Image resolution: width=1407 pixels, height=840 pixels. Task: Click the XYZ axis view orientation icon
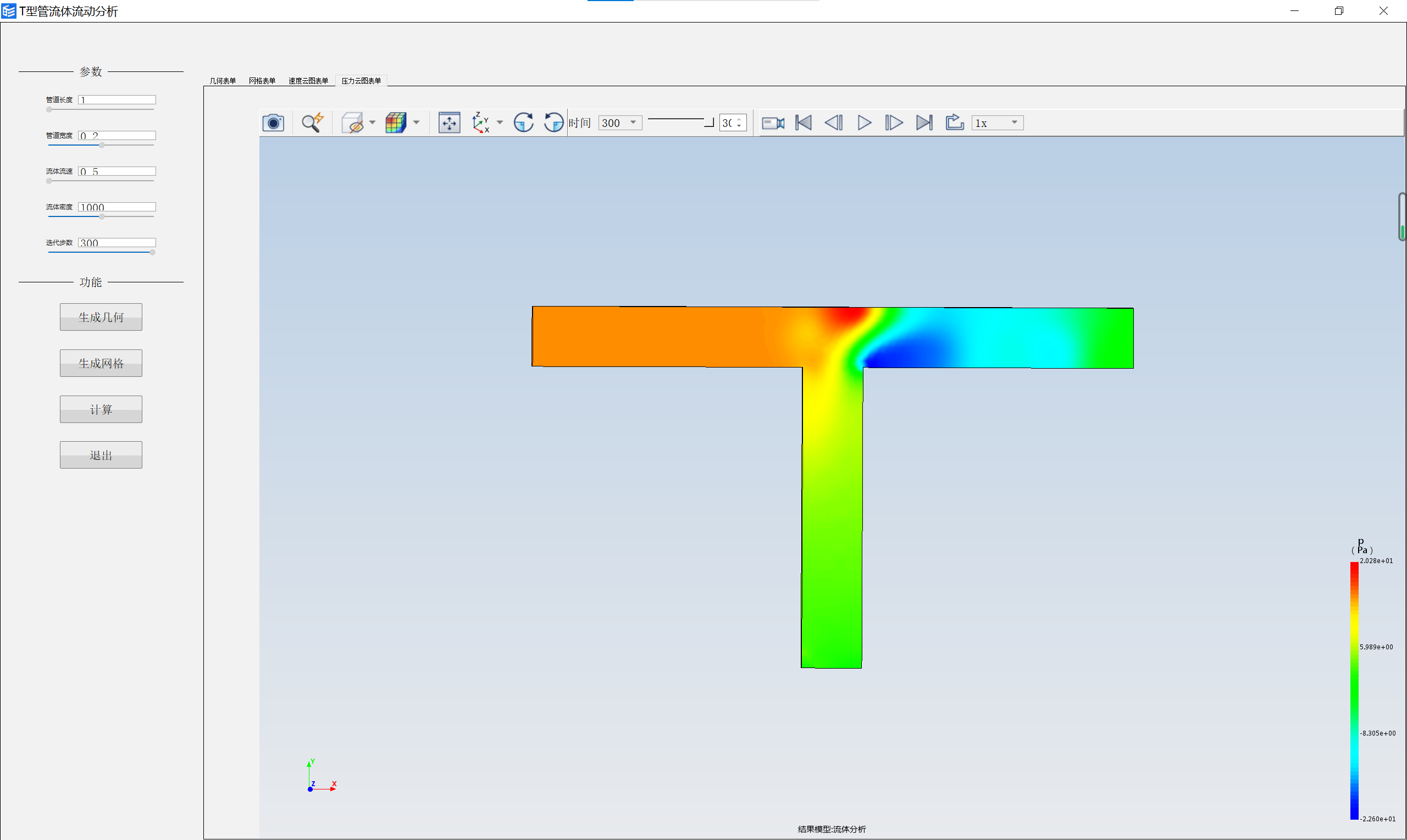481,123
